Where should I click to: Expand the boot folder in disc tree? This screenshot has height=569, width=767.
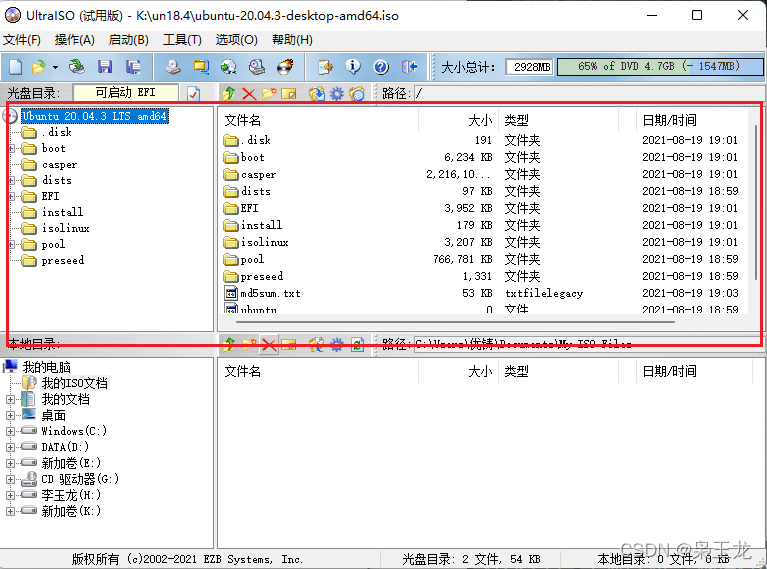pyautogui.click(x=12, y=148)
